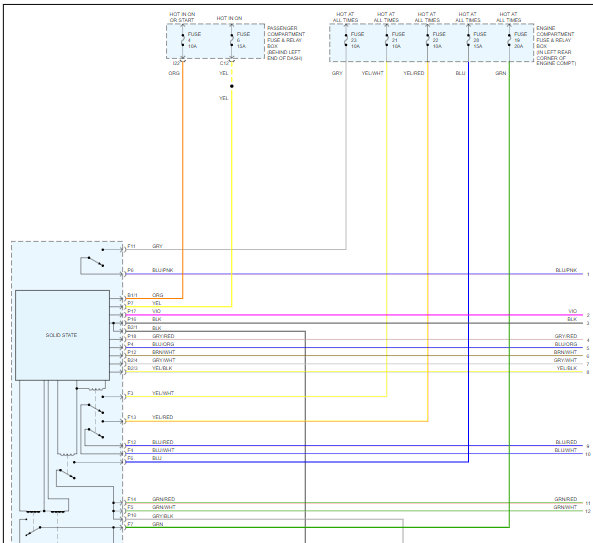
Task: Click the VIO label beside pin P17
Action: pos(157,311)
